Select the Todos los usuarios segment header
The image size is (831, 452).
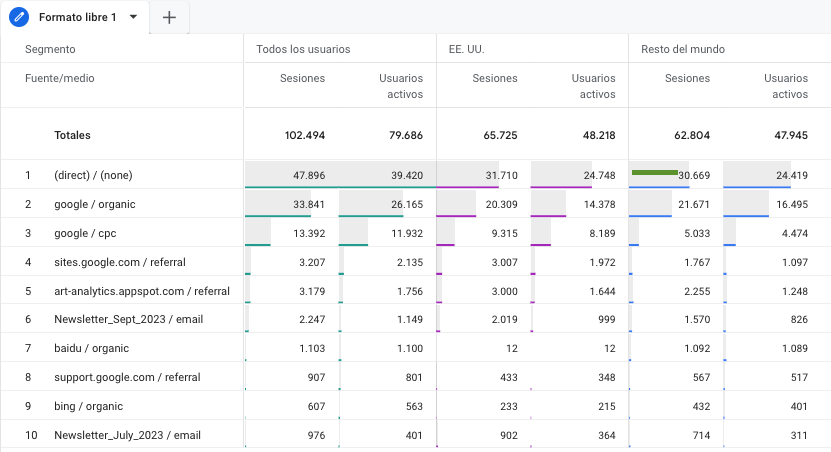click(303, 49)
